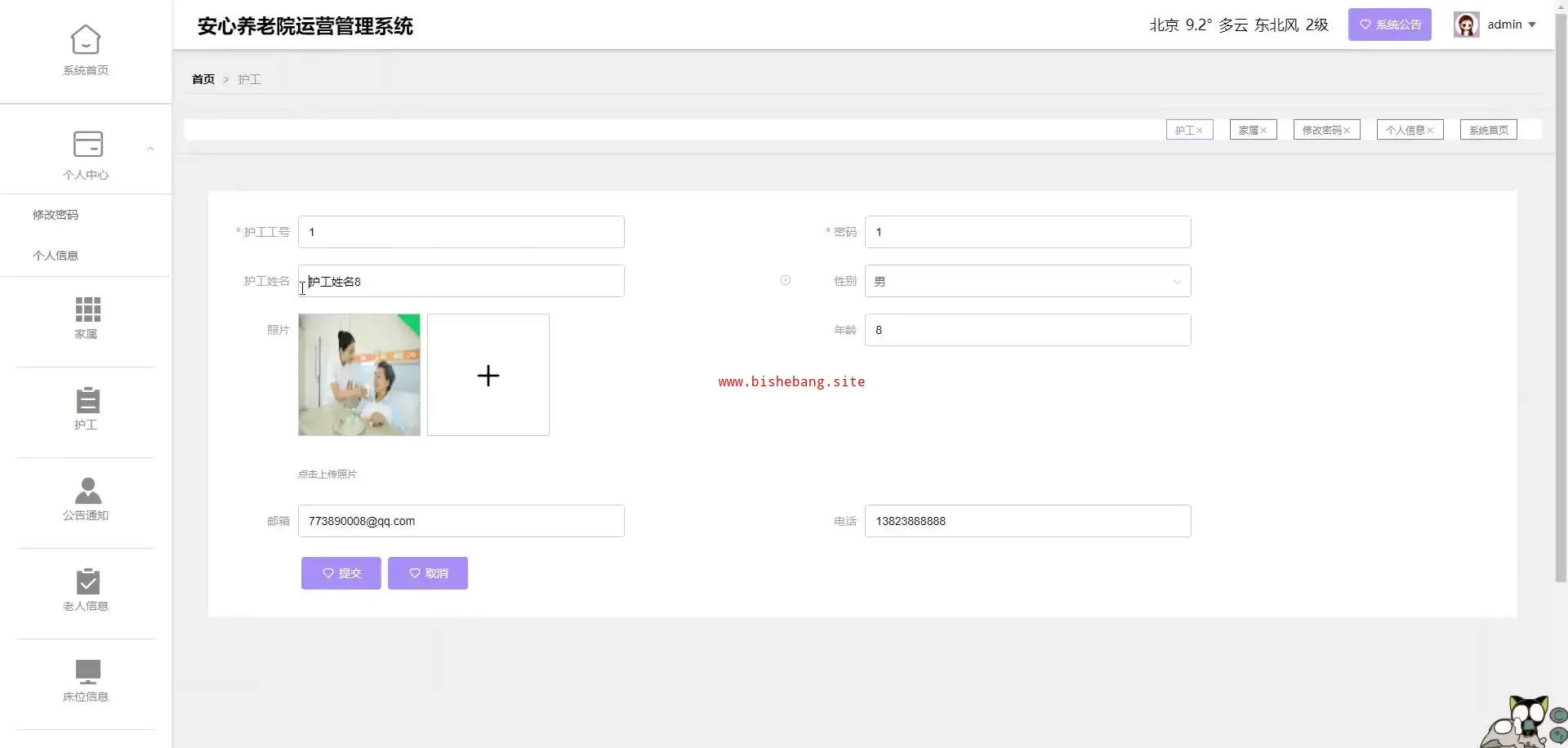Open the 系统首页 home icon in sidebar
The width and height of the screenshot is (1568, 748).
[x=86, y=40]
